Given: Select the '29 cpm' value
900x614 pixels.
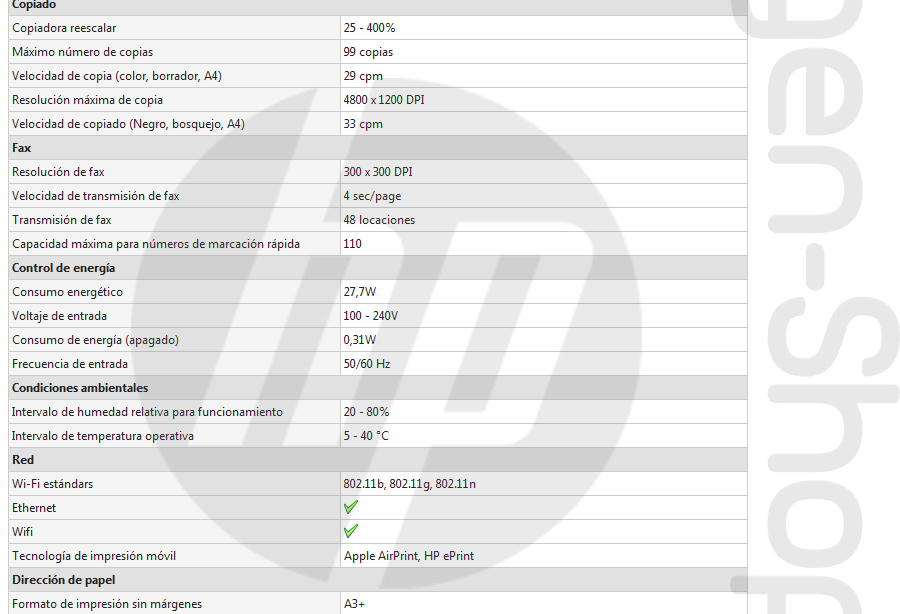Looking at the screenshot, I should pyautogui.click(x=363, y=76).
